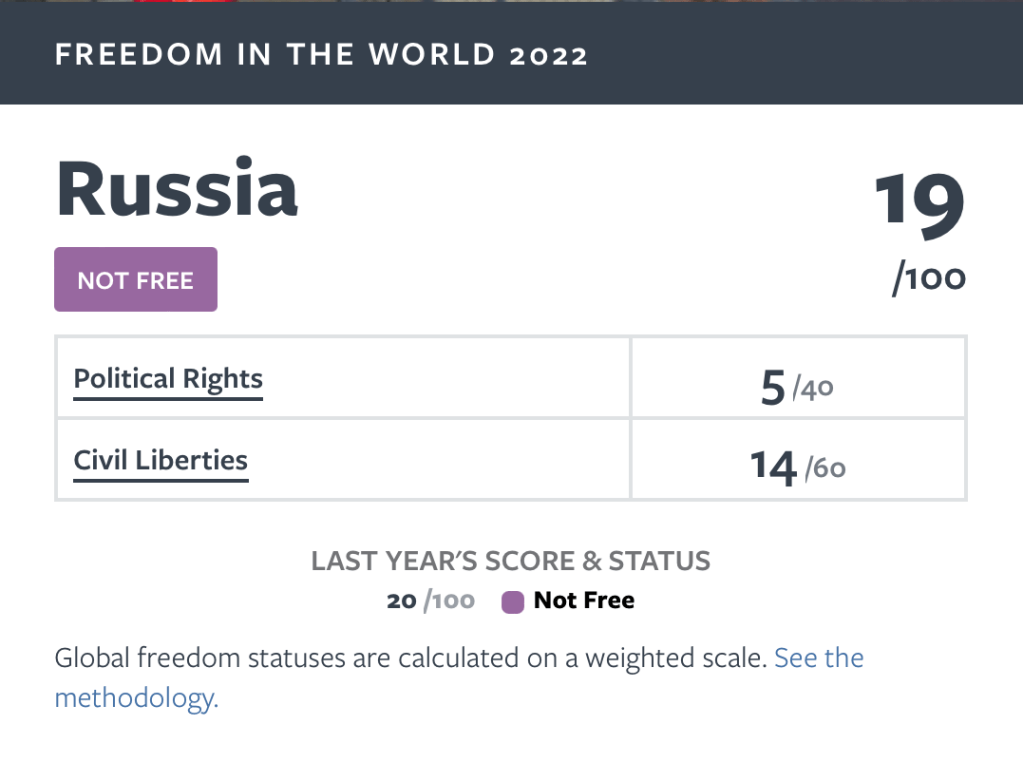1023x782 pixels.
Task: Click empty dark banner area right of title
Action: coord(800,54)
